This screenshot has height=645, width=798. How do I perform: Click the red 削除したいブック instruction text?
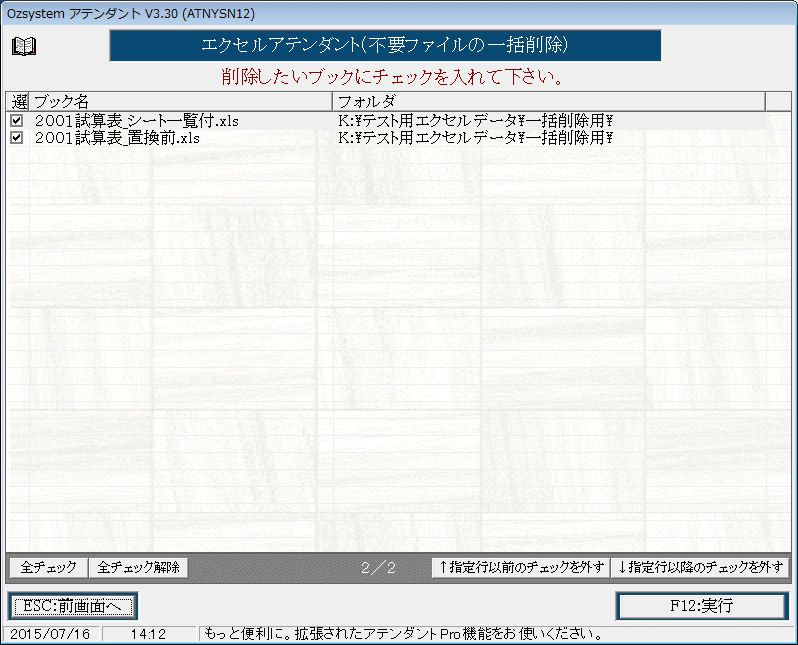[393, 77]
